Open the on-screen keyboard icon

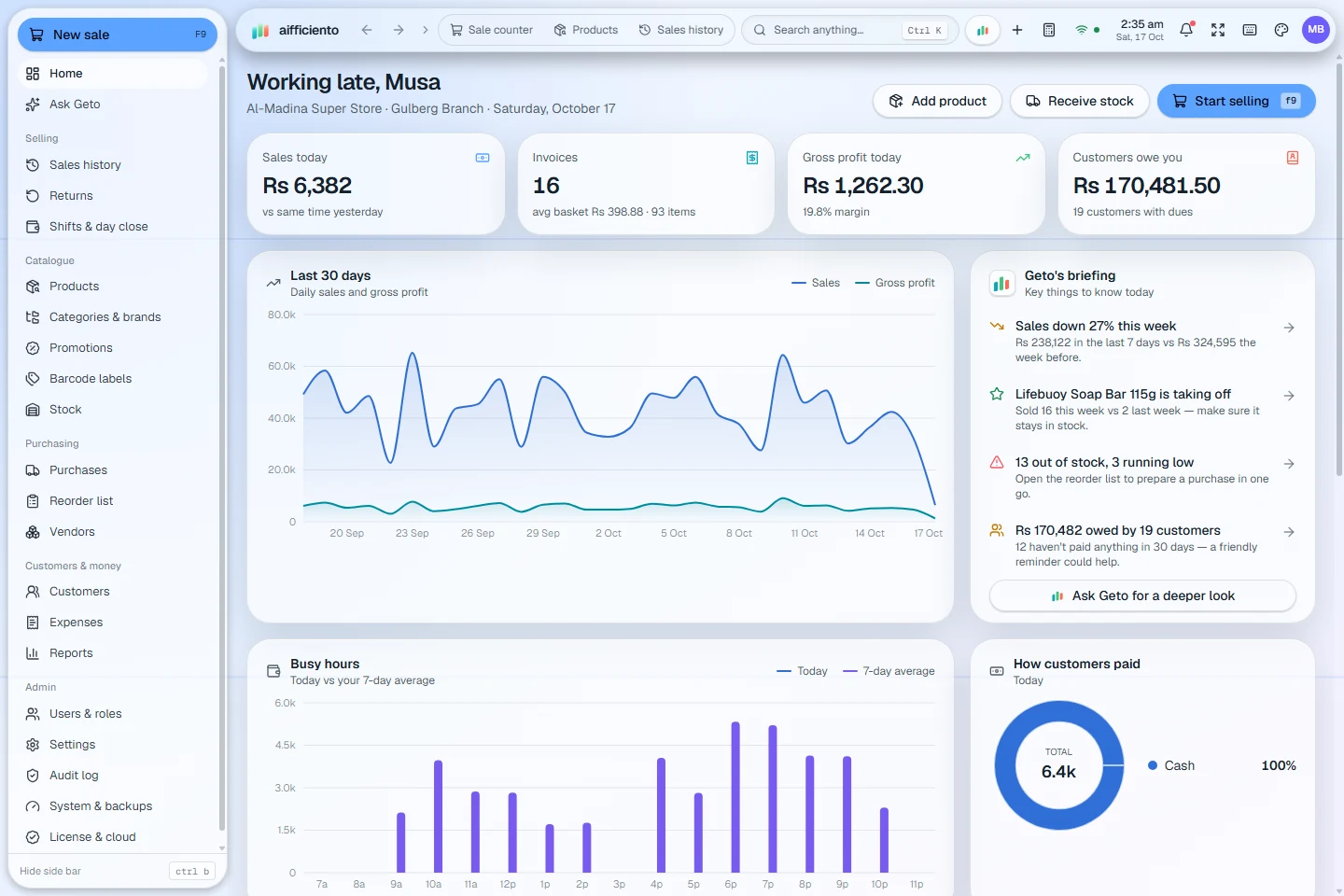(x=1250, y=30)
